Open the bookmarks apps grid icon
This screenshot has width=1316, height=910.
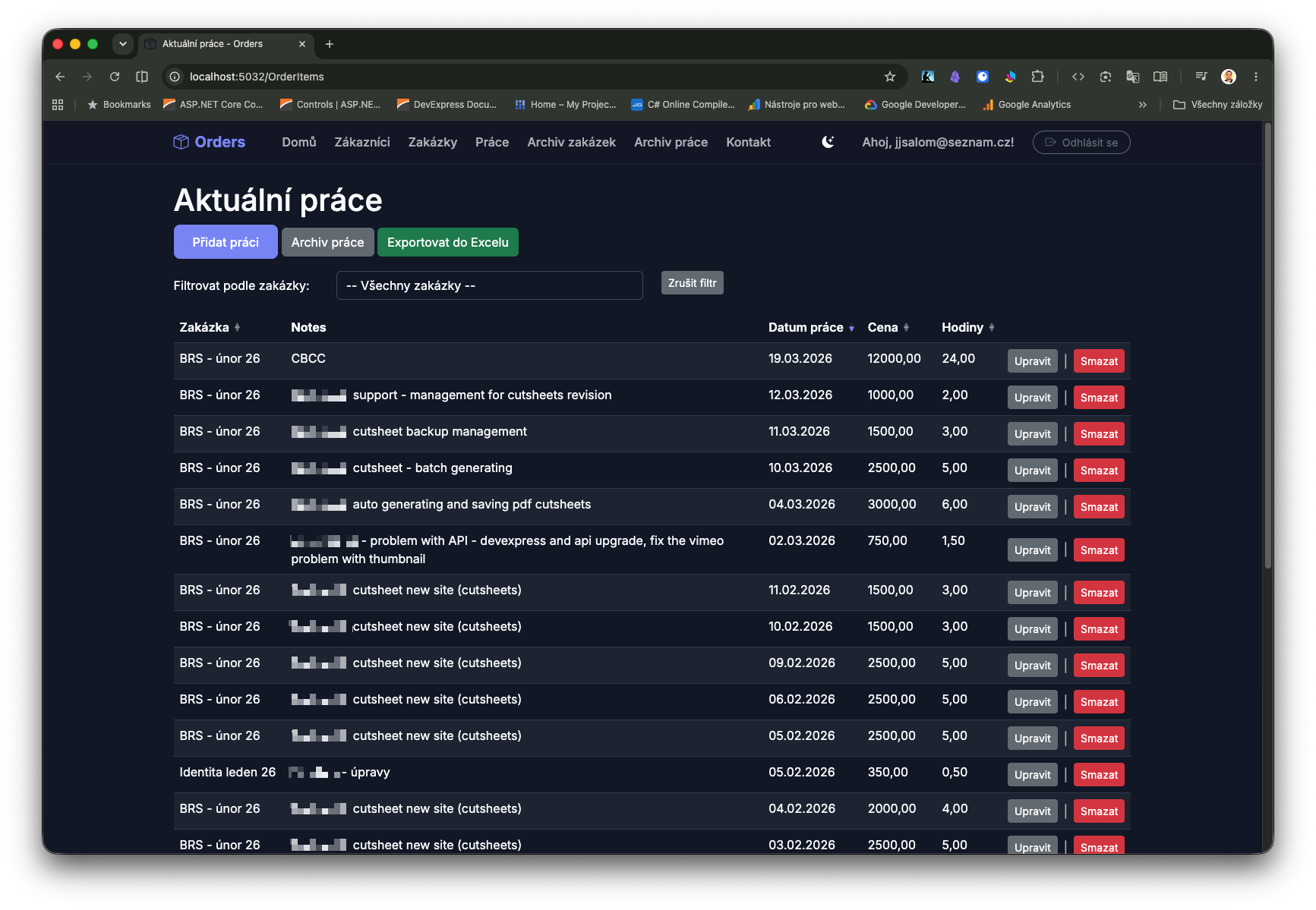pyautogui.click(x=58, y=105)
